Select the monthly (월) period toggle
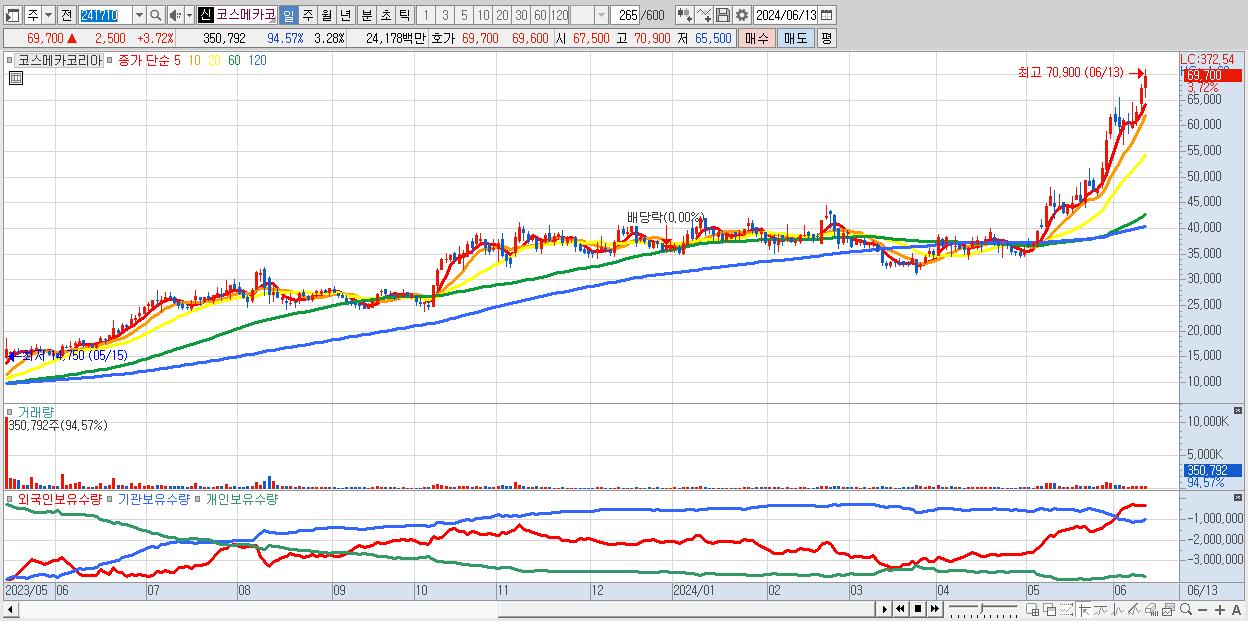 click(326, 15)
